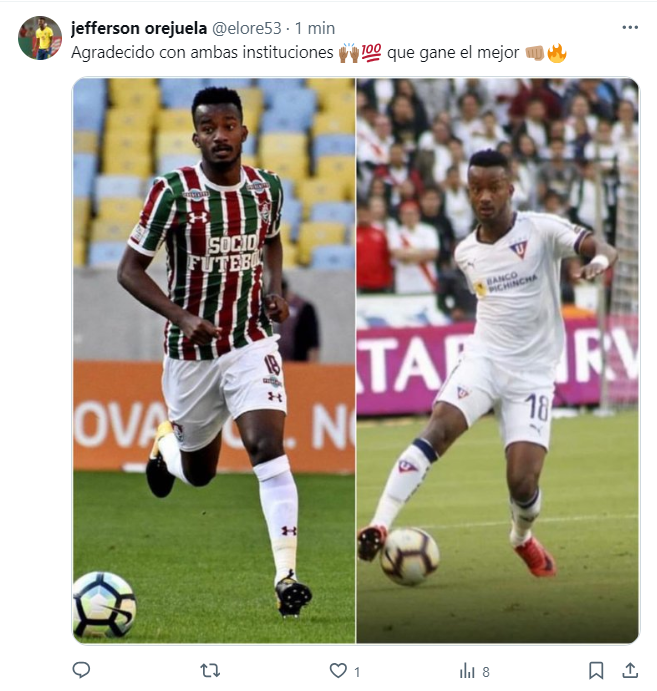Click the like count number 1
The width and height of the screenshot is (657, 691).
pos(357,672)
